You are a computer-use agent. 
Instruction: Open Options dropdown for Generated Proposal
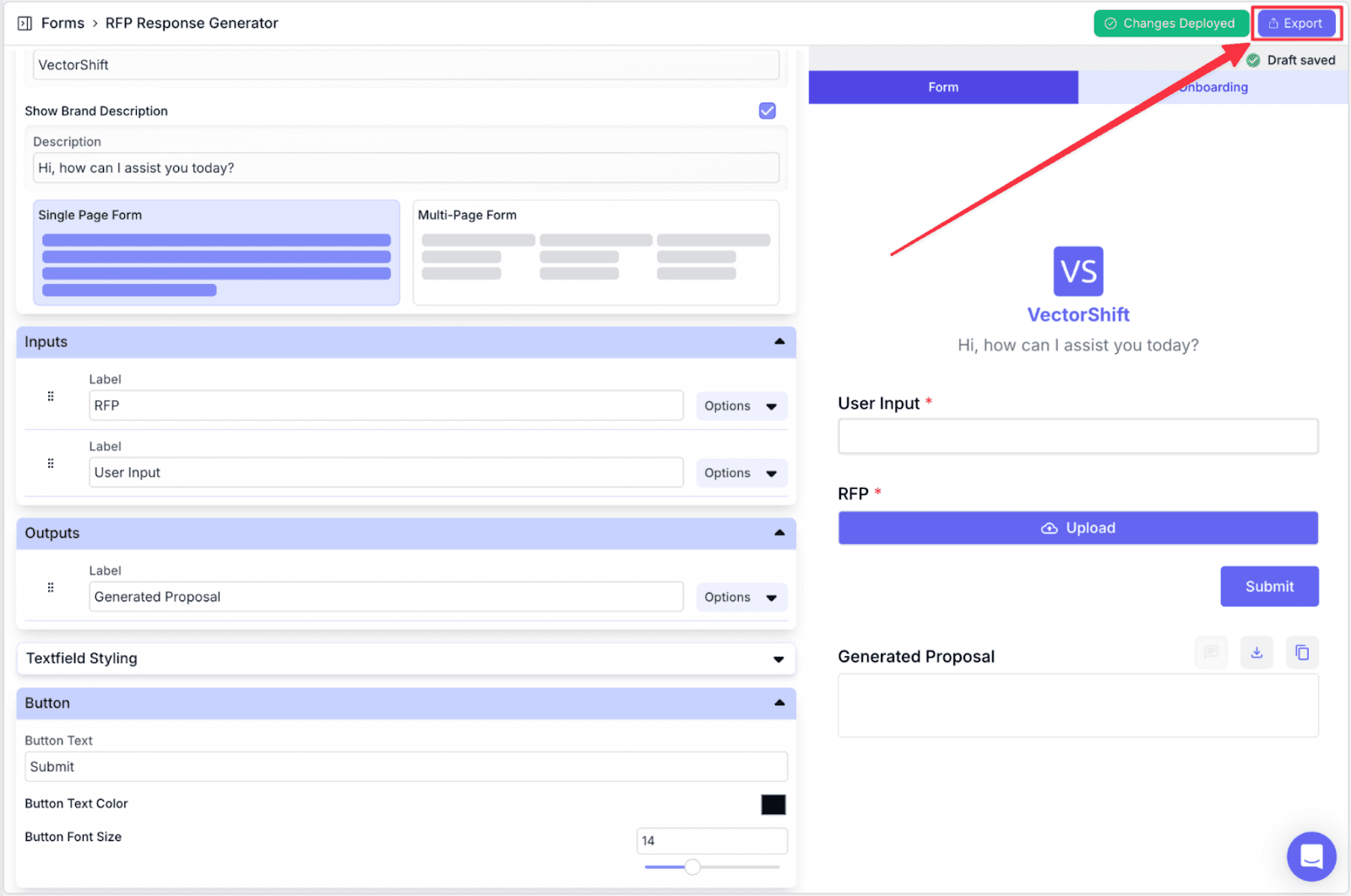click(741, 597)
